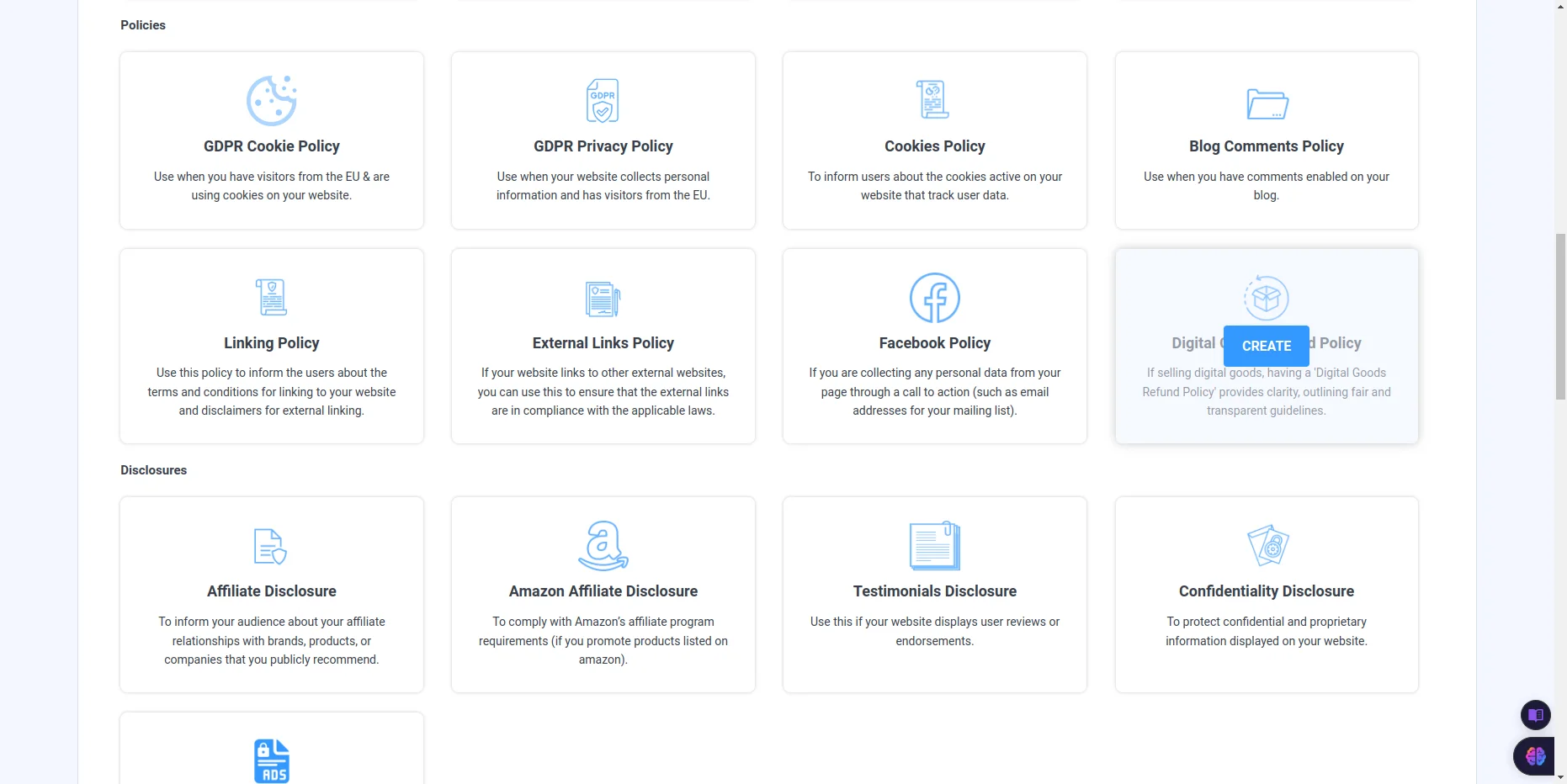The image size is (1567, 784).
Task: Click the Policies section heading
Action: 143,25
